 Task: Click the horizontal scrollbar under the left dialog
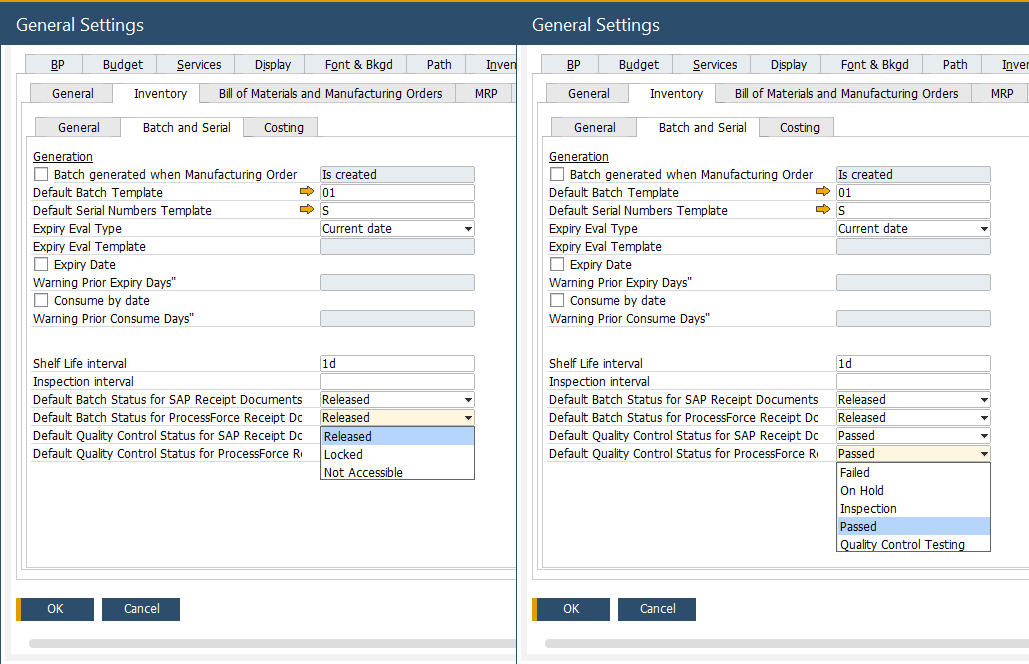[270, 643]
